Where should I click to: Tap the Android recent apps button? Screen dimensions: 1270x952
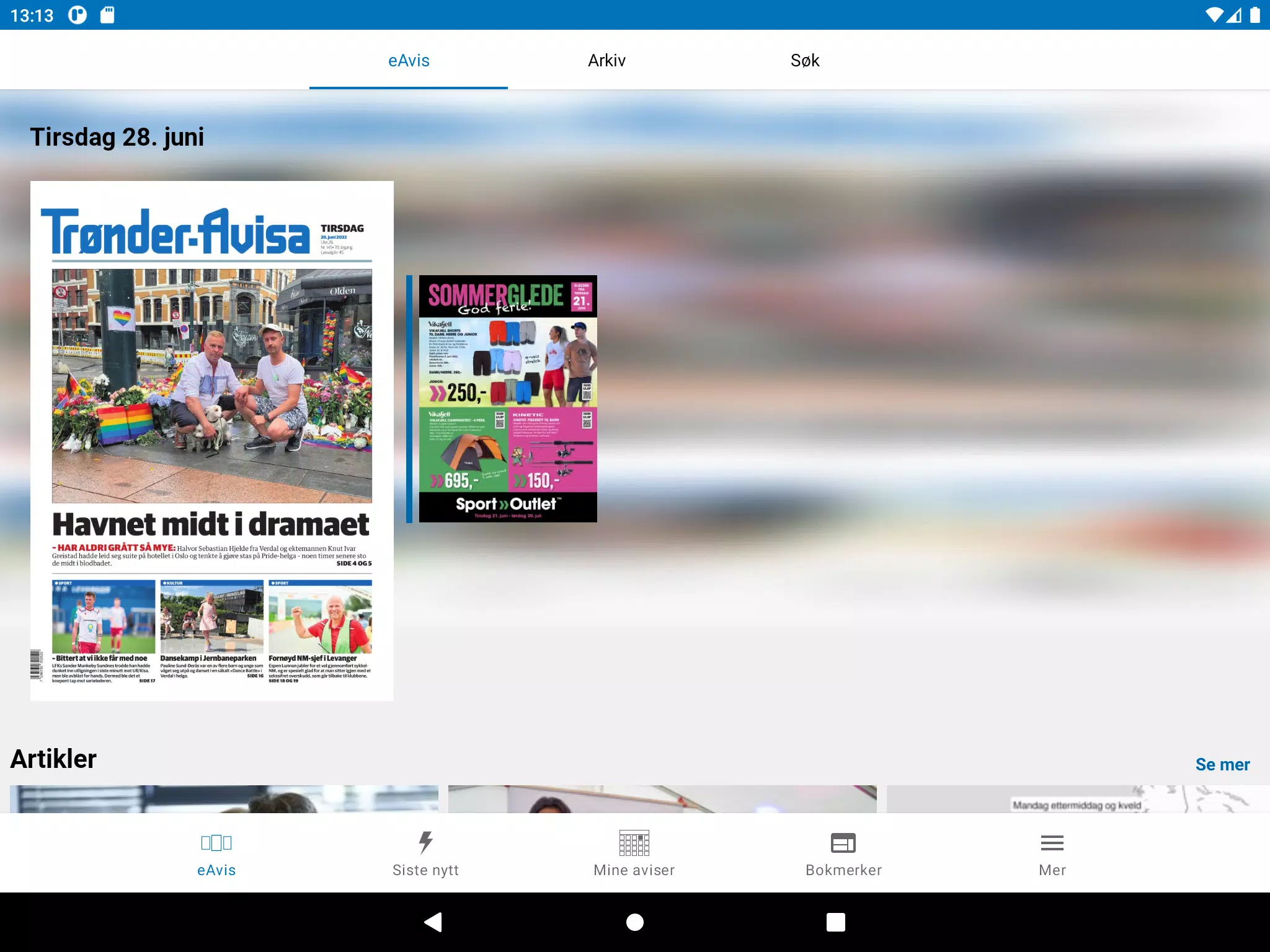click(835, 922)
